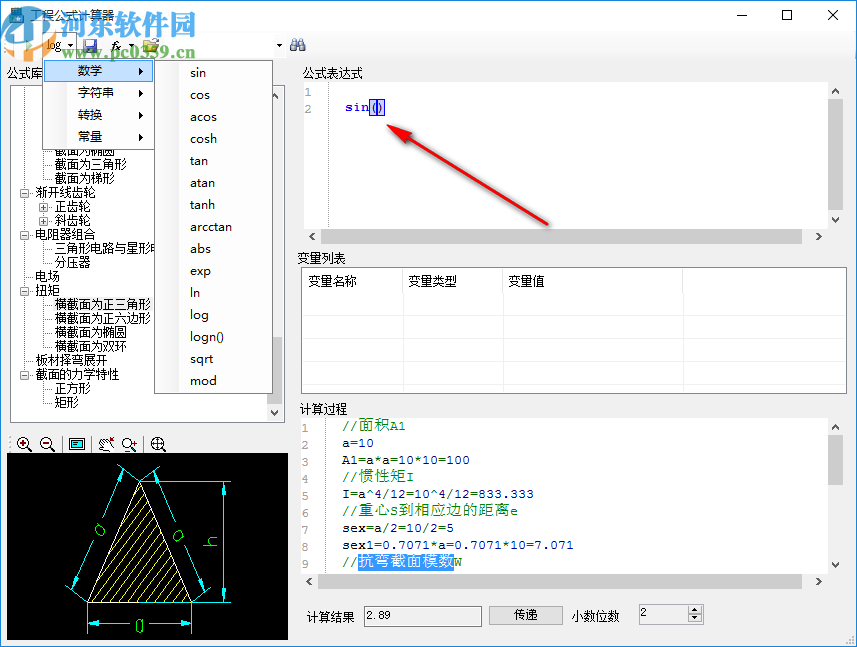Click formula tree scrollbar down arrow
The width and height of the screenshot is (857, 647).
coord(275,413)
